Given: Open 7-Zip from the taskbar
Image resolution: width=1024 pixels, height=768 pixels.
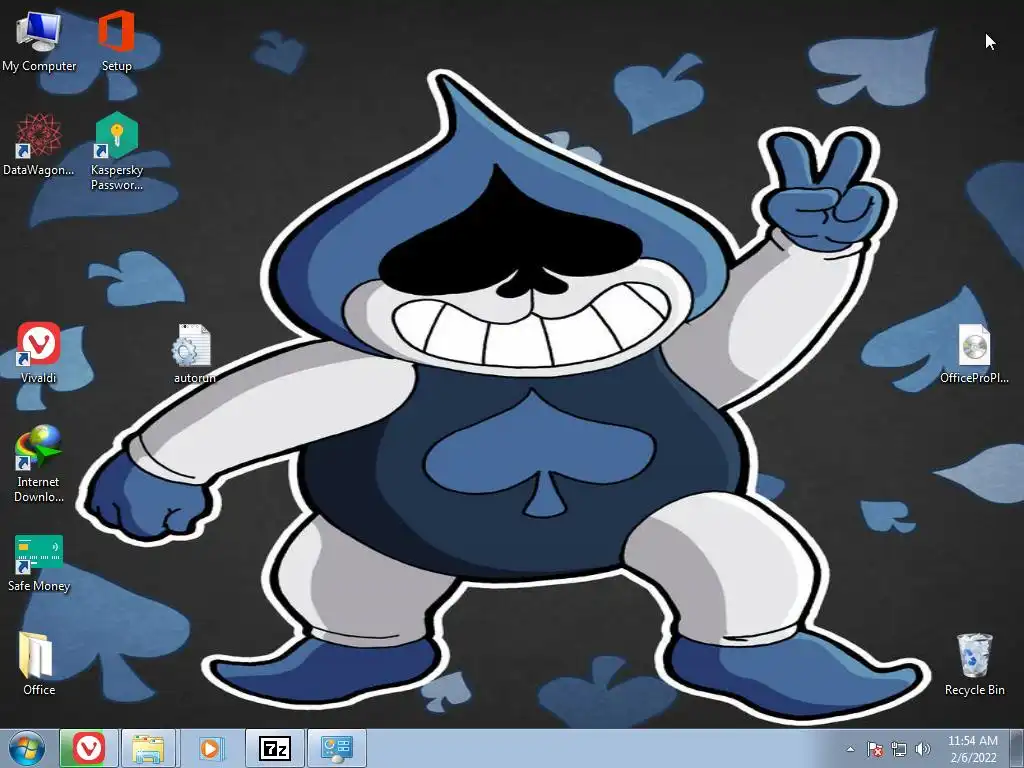Looking at the screenshot, I should tap(274, 748).
